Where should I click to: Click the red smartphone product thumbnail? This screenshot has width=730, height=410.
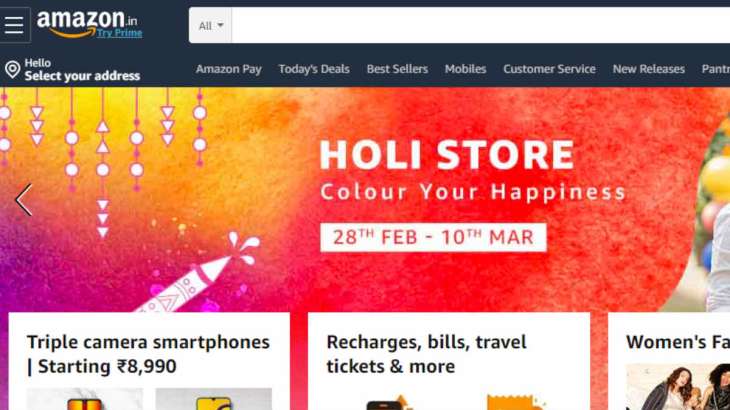coord(85,399)
